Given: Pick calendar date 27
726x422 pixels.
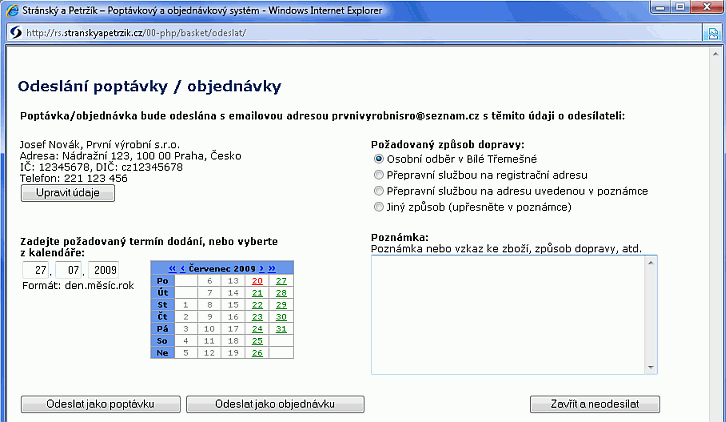Looking at the screenshot, I should [282, 281].
